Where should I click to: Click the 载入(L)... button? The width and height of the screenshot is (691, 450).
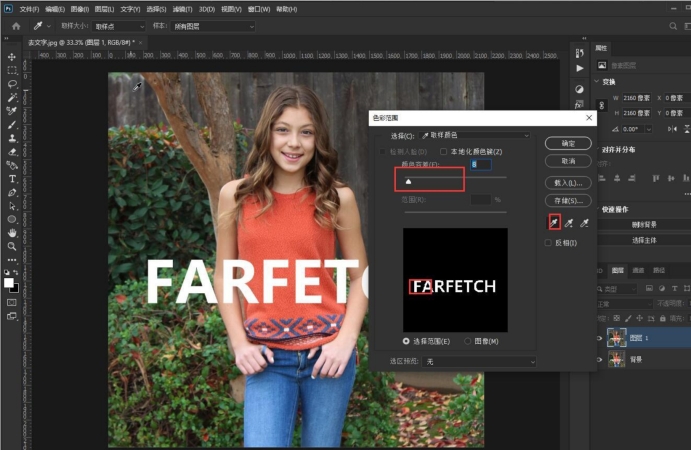pos(568,182)
